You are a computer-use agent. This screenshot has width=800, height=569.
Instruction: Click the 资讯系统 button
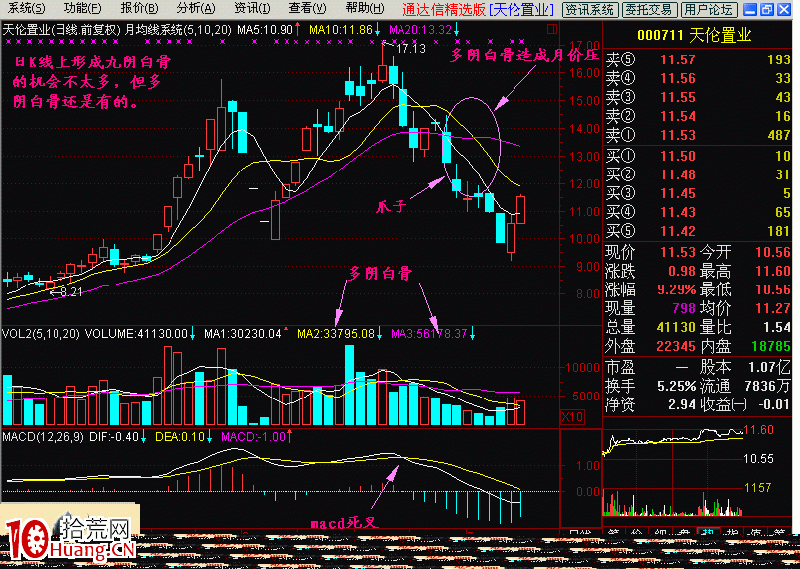(x=590, y=10)
